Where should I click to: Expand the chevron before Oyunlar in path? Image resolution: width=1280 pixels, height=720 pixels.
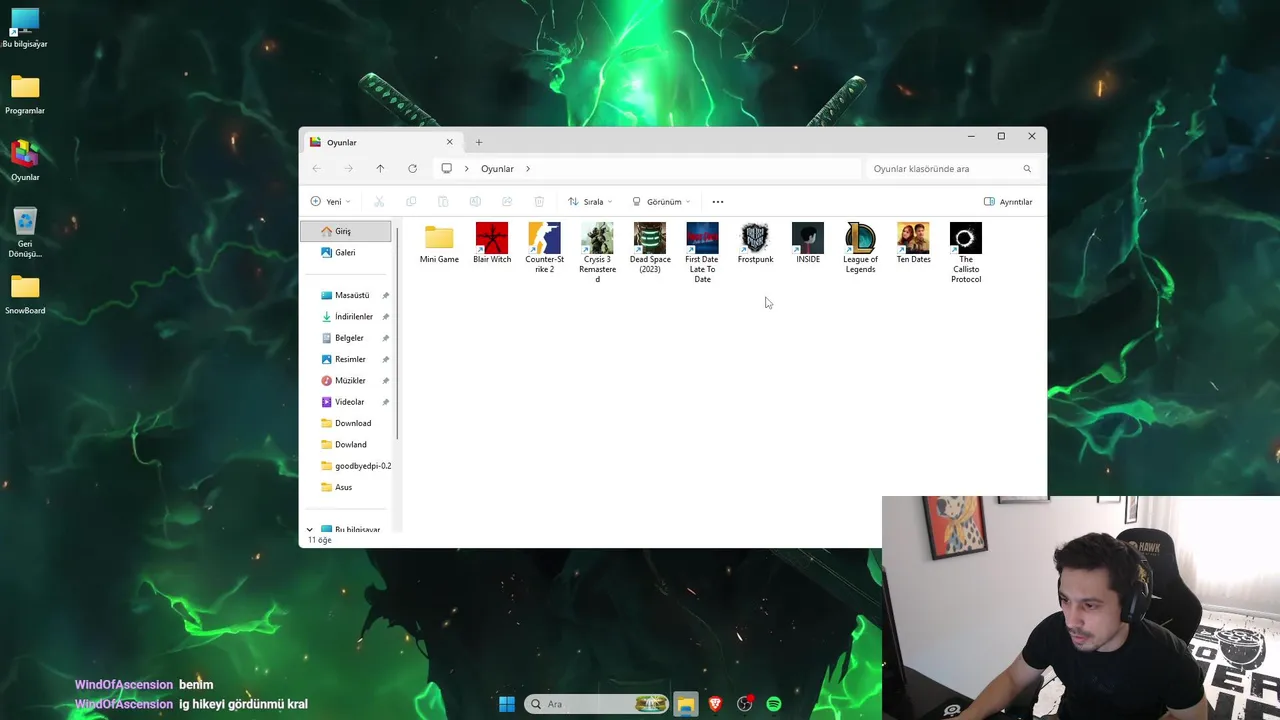click(x=466, y=169)
